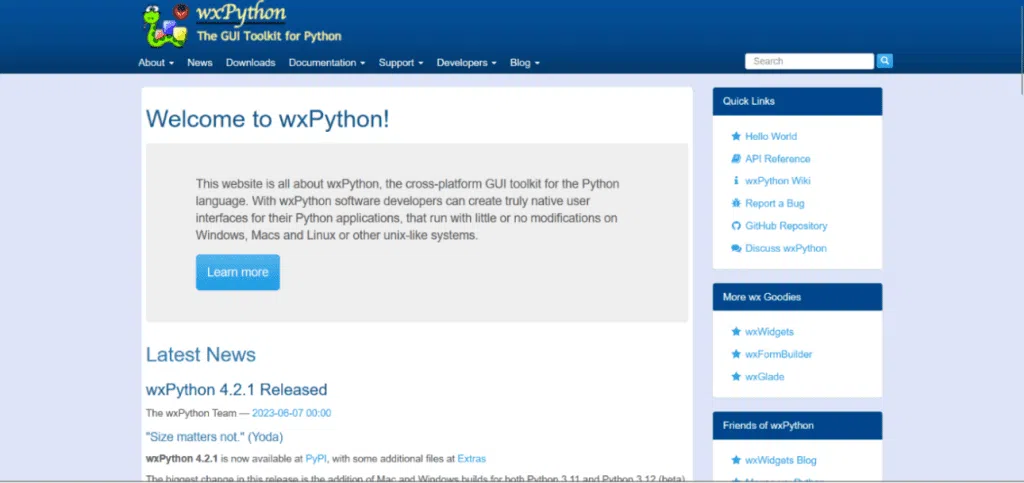Click the chat icon beside Discuss wxPython

coord(736,248)
